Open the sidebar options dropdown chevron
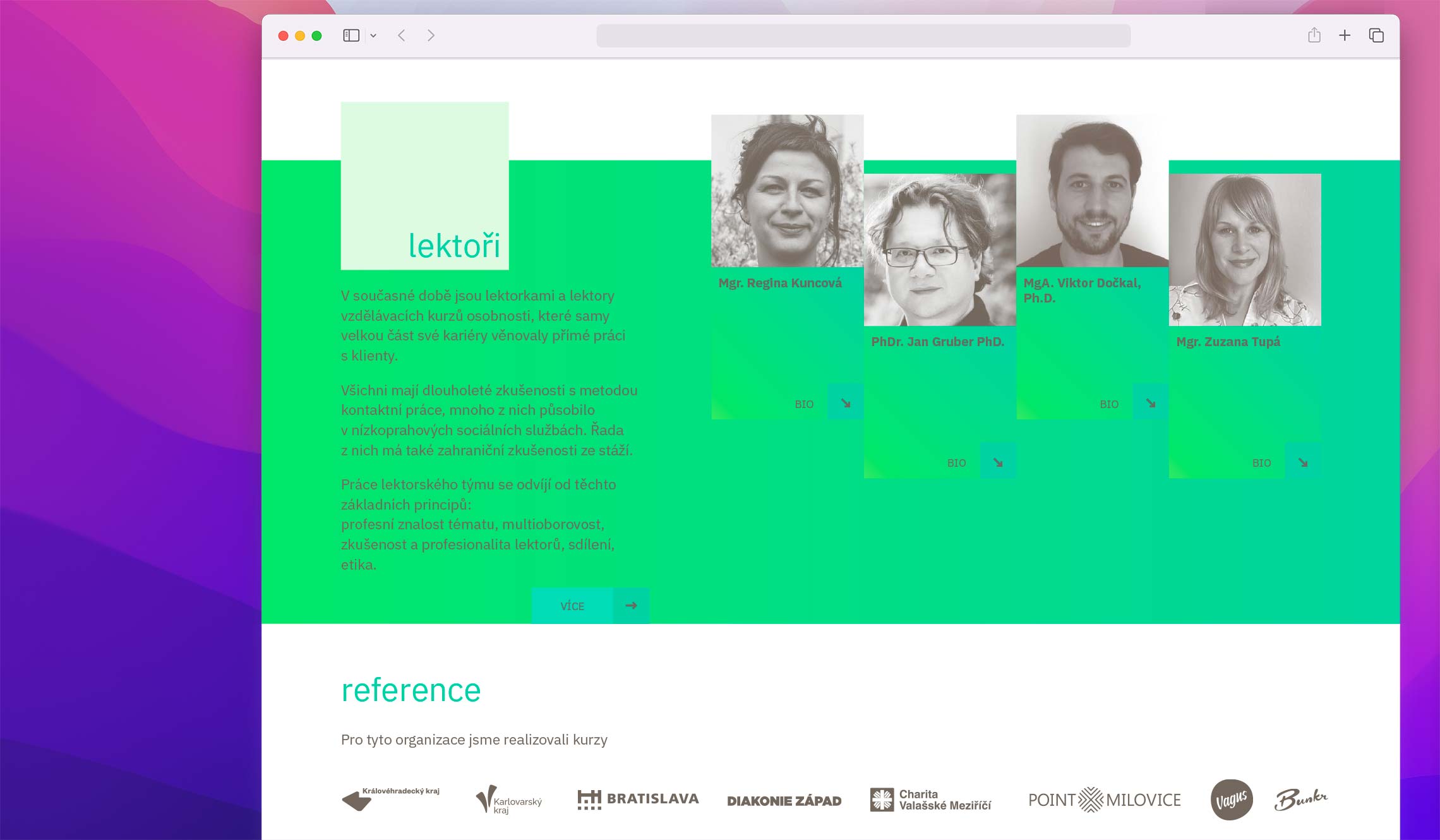 click(x=373, y=36)
